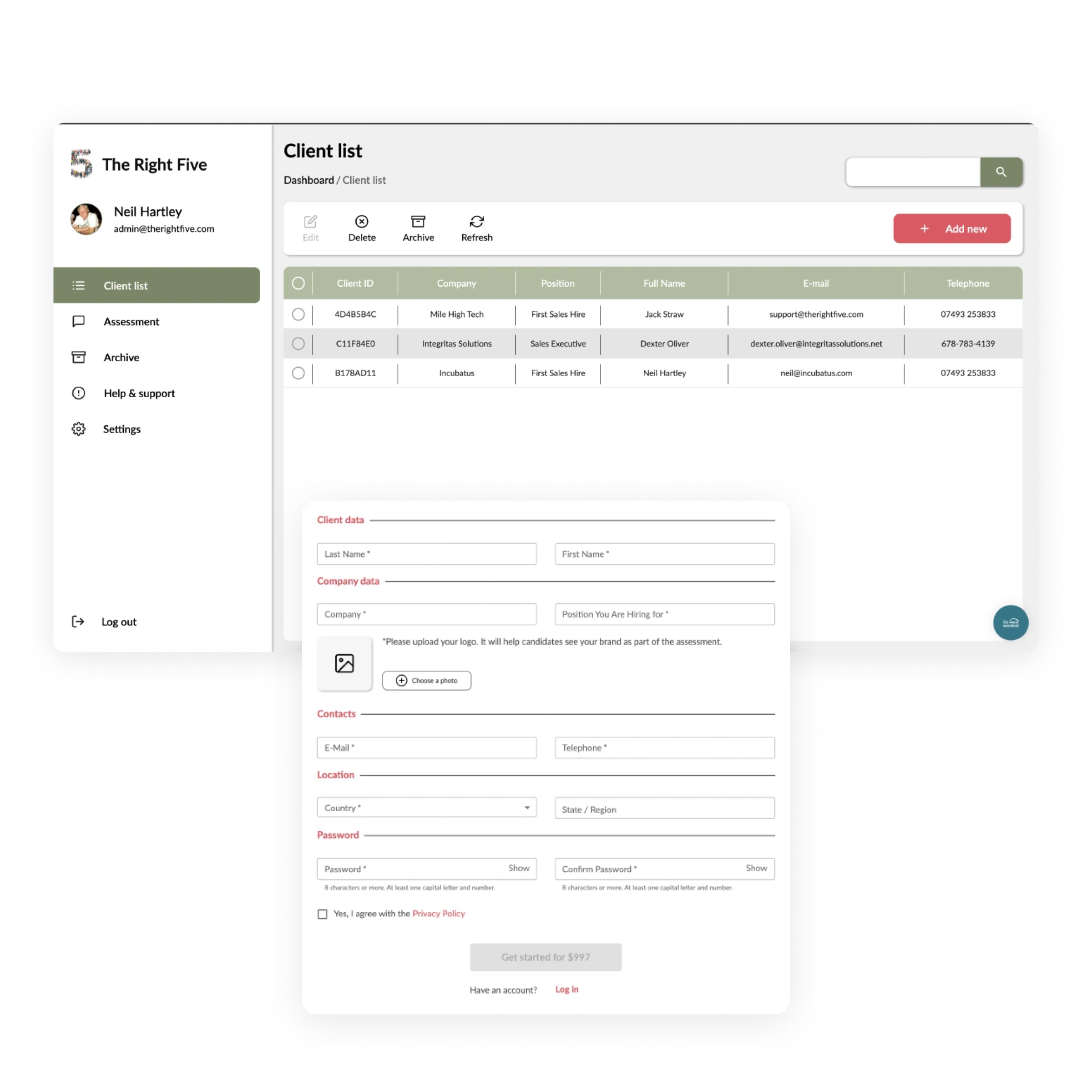Viewport: 1092px width, 1092px height.
Task: Click the Log in link
Action: pyautogui.click(x=566, y=989)
